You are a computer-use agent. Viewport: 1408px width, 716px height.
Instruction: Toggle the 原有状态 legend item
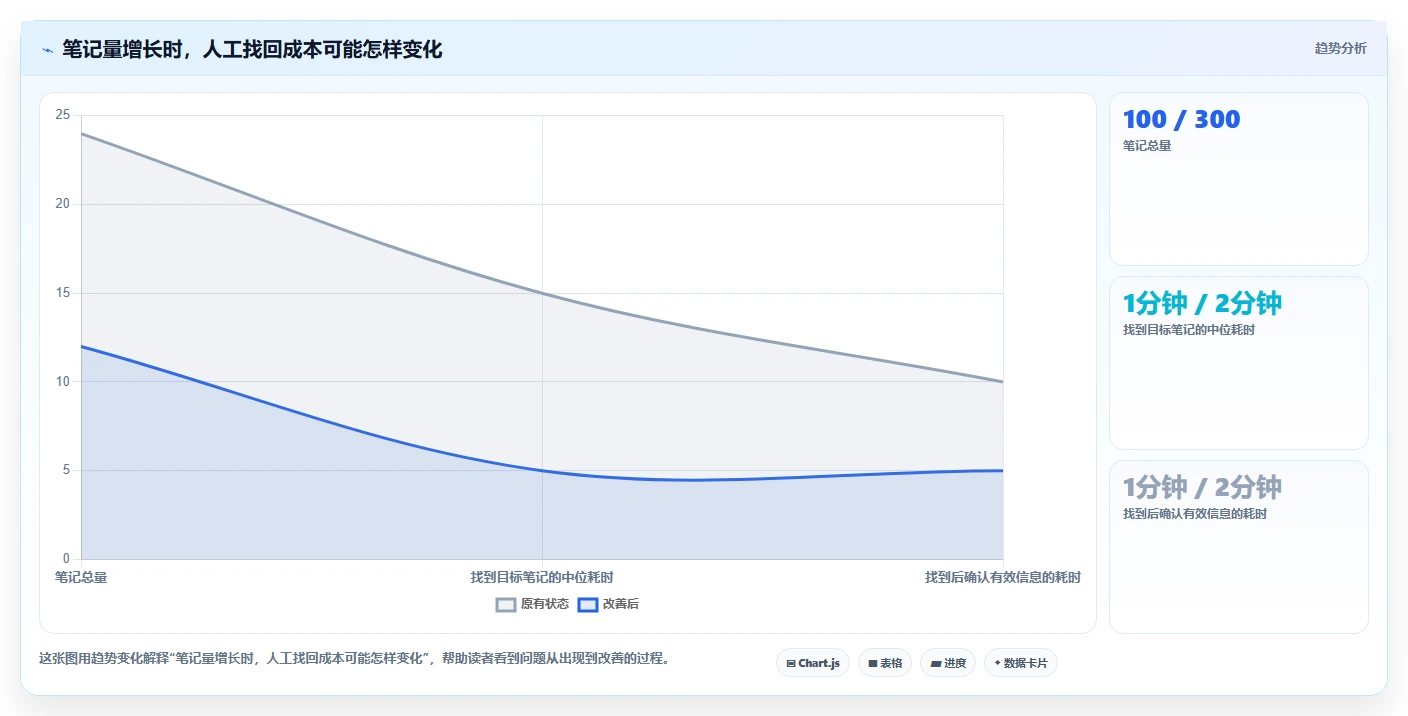pyautogui.click(x=532, y=604)
